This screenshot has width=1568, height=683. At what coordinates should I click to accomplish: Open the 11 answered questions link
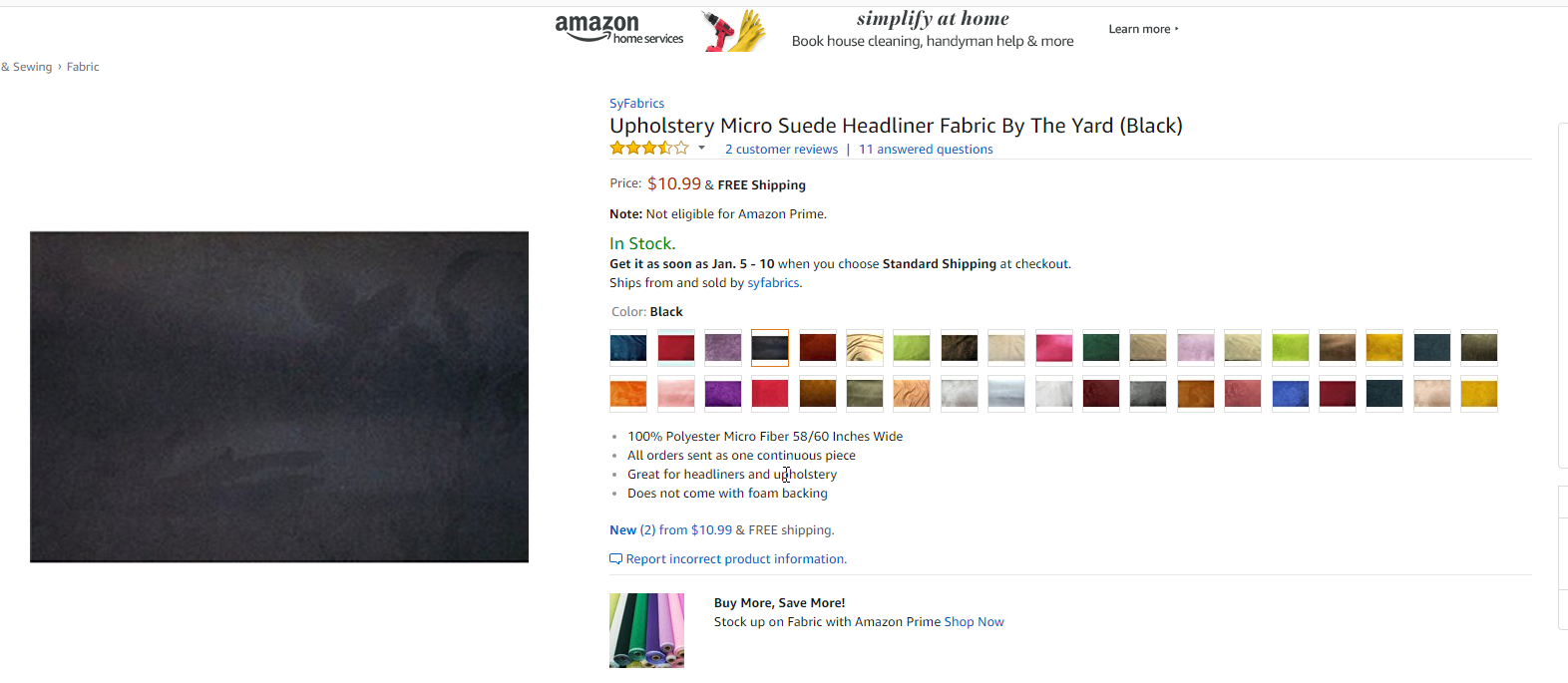coord(926,150)
